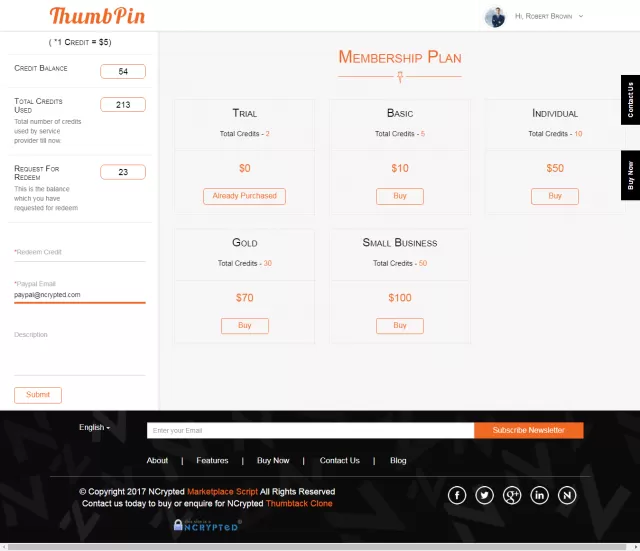Open the Buy Now side tab

coord(630,175)
